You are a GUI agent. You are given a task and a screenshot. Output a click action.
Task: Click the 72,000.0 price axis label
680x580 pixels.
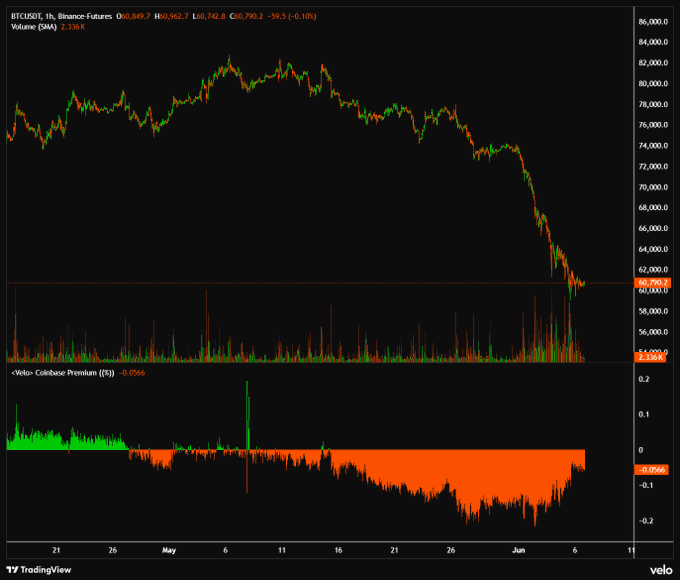click(653, 166)
